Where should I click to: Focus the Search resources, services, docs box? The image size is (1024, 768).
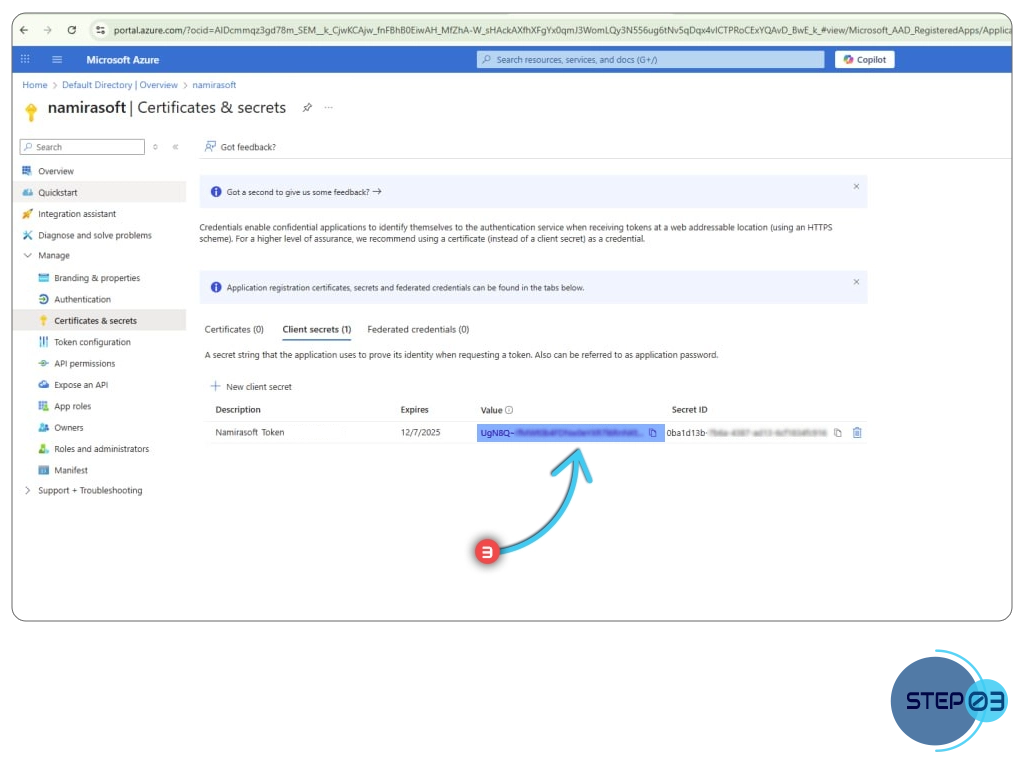tap(650, 60)
